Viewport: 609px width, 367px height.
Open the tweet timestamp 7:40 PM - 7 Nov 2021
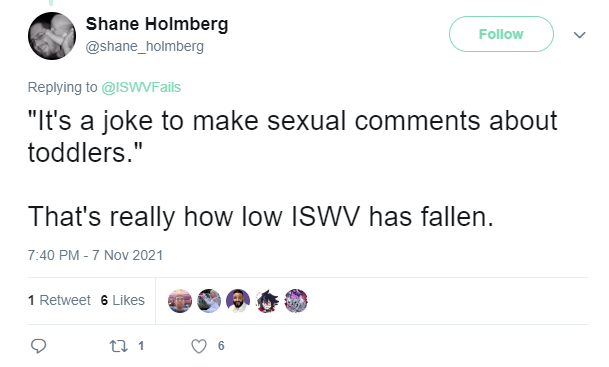pyautogui.click(x=95, y=255)
